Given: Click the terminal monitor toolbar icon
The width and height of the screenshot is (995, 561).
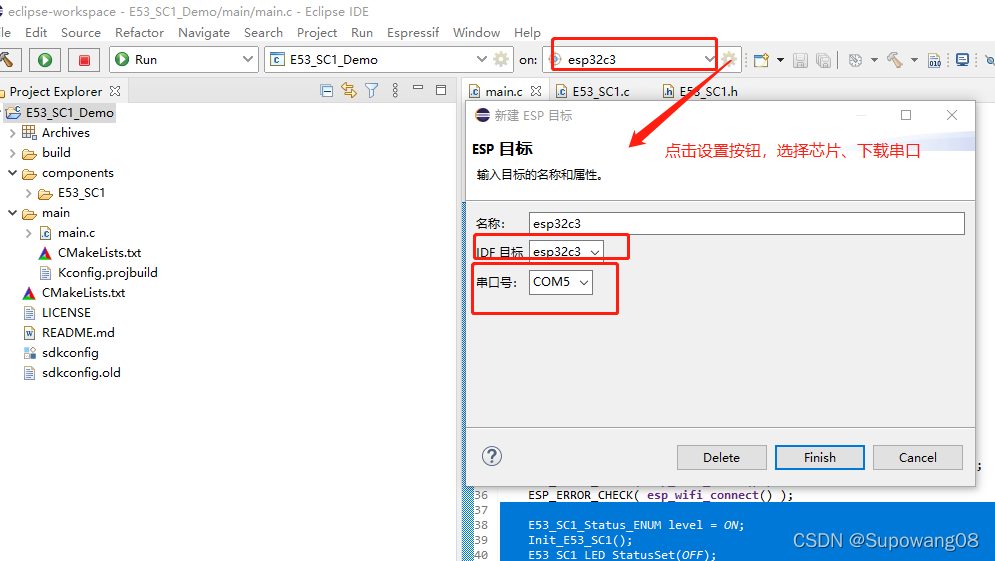Looking at the screenshot, I should point(963,60).
